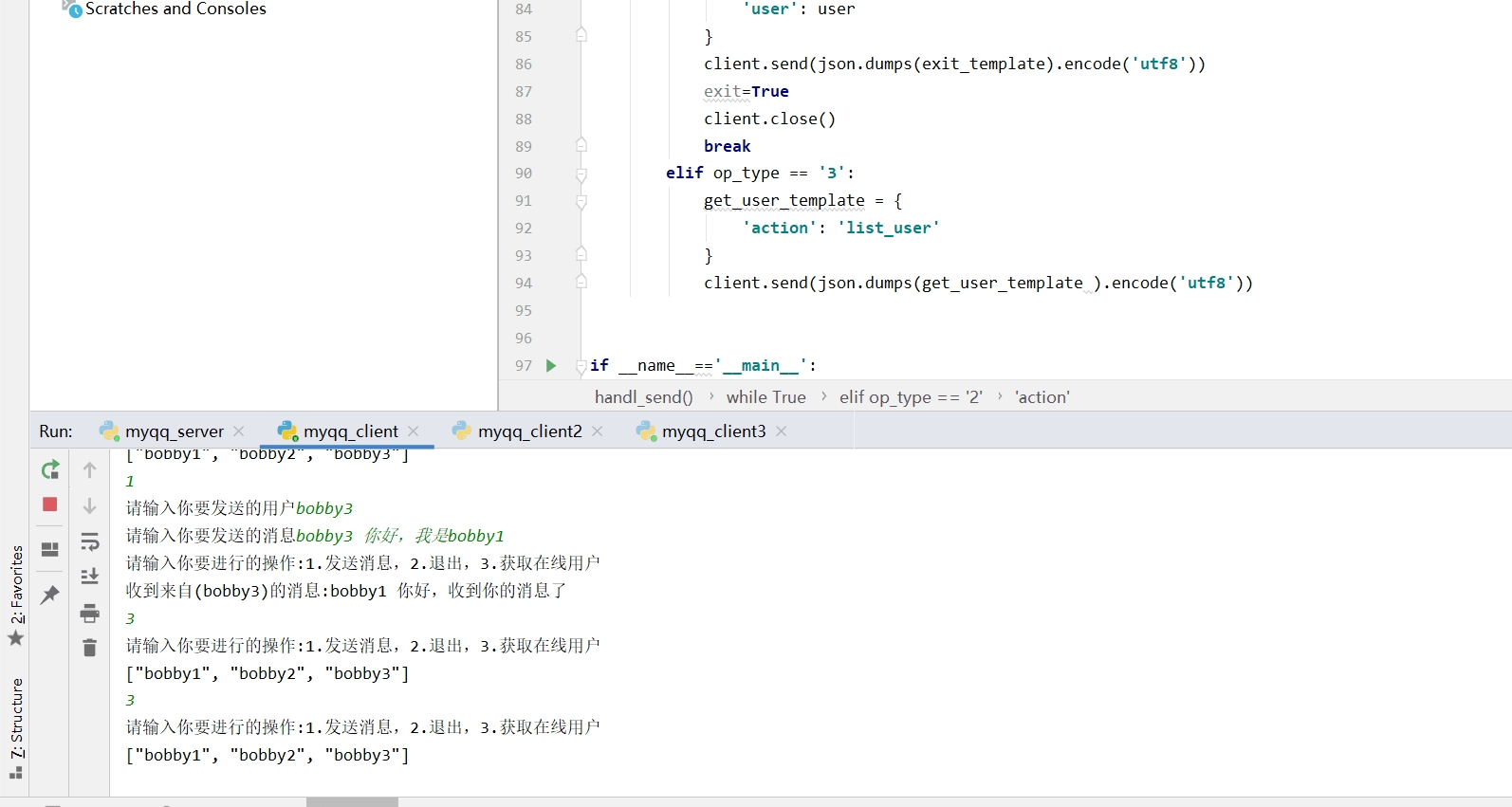Select the myqq_client run tab
The image size is (1512, 807).
tap(351, 431)
